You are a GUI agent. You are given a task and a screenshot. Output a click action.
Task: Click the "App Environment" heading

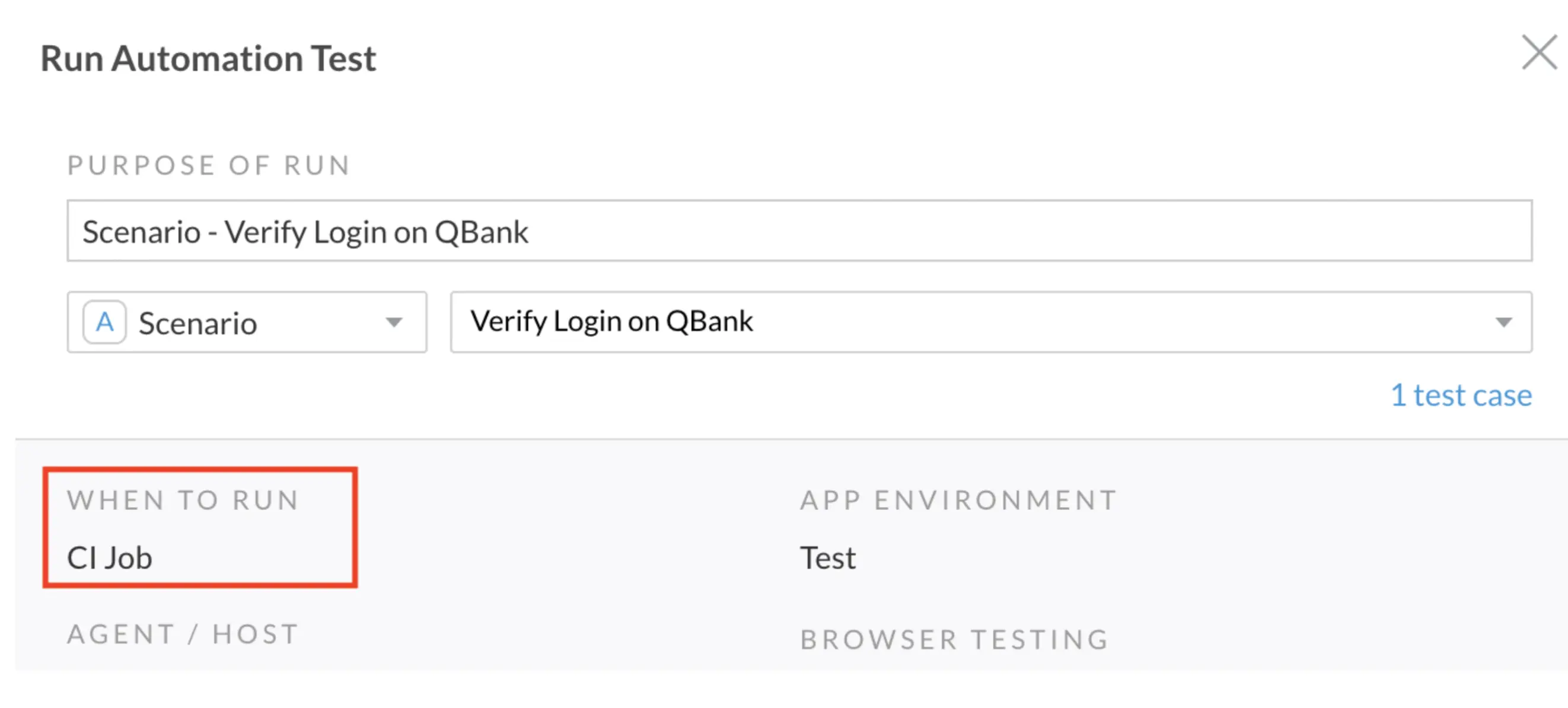pyautogui.click(x=958, y=500)
